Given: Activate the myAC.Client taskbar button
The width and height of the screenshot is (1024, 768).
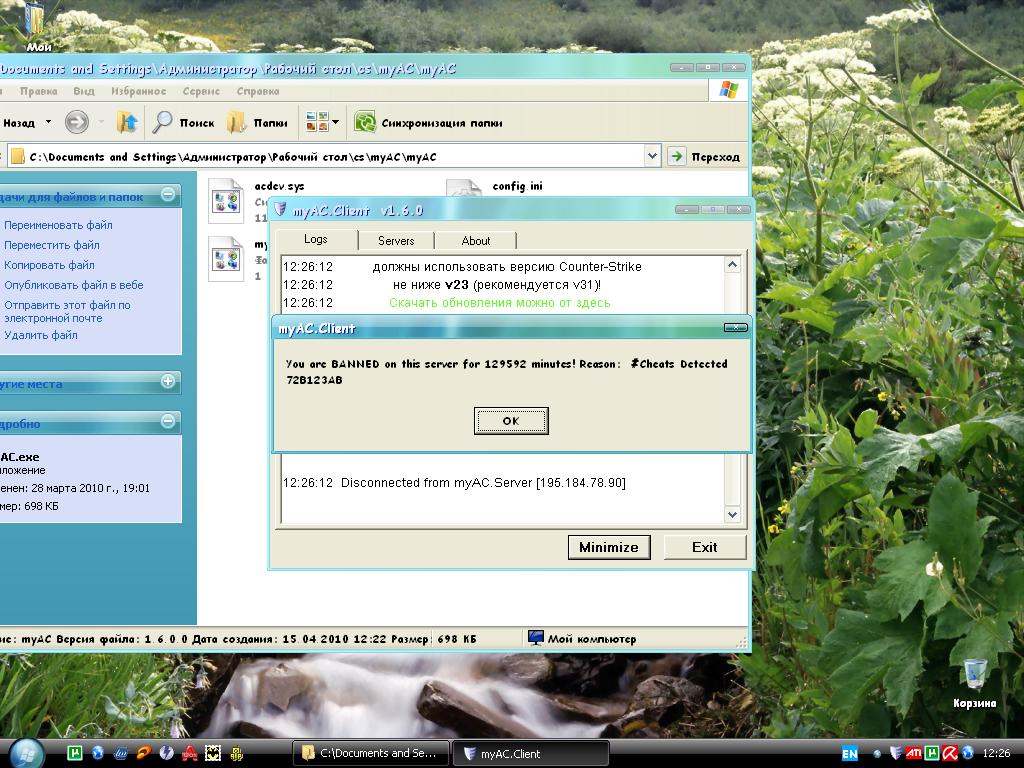Looking at the screenshot, I should click(531, 754).
